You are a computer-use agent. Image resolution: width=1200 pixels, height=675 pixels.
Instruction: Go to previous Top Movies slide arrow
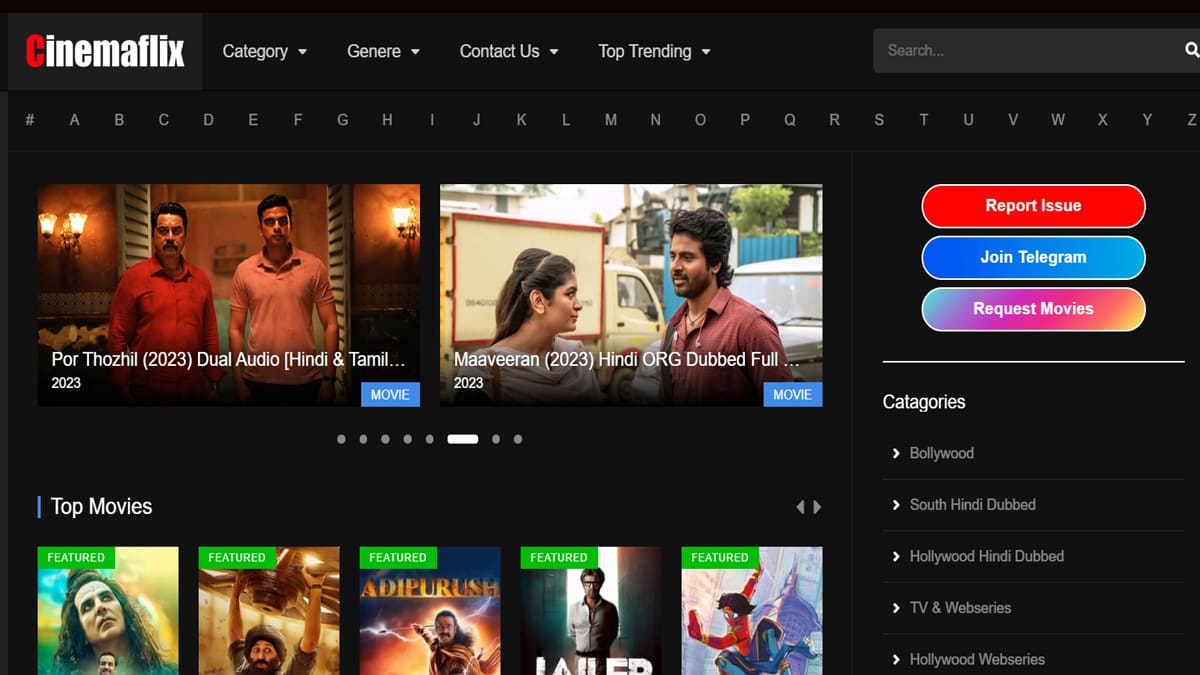click(800, 507)
